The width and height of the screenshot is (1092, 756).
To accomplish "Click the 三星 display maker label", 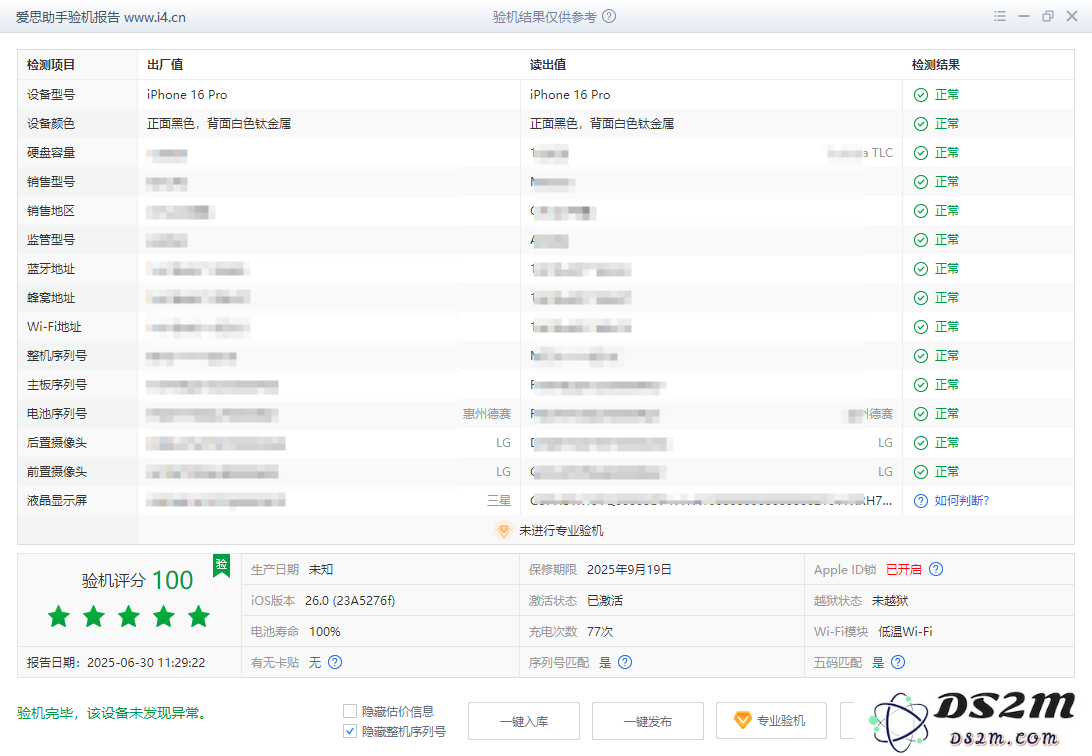I will coord(499,501).
